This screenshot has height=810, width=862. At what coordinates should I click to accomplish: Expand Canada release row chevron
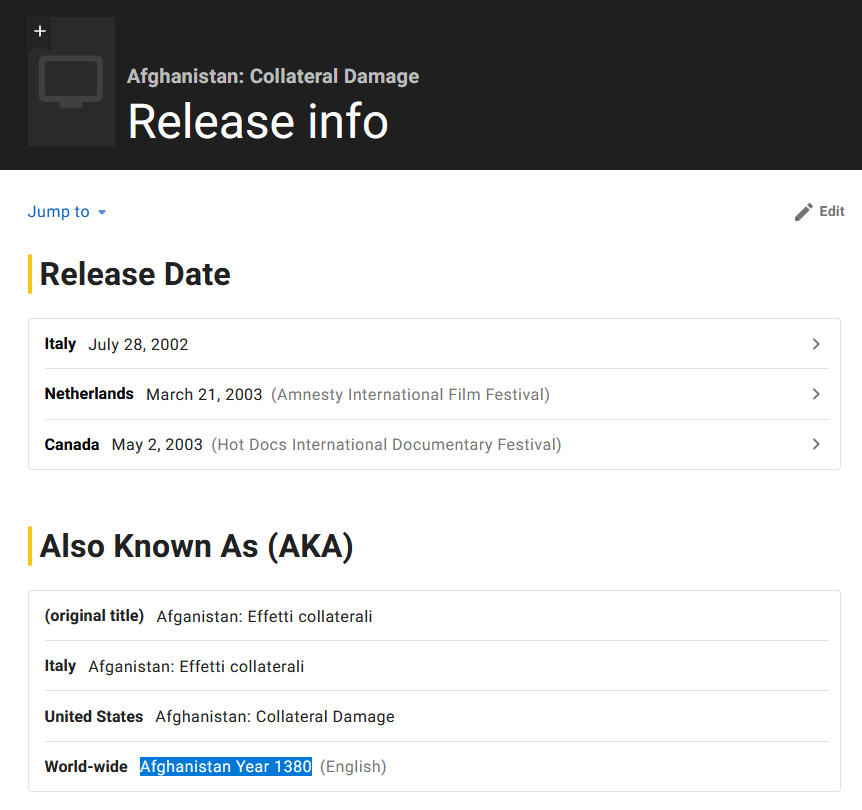click(x=816, y=444)
